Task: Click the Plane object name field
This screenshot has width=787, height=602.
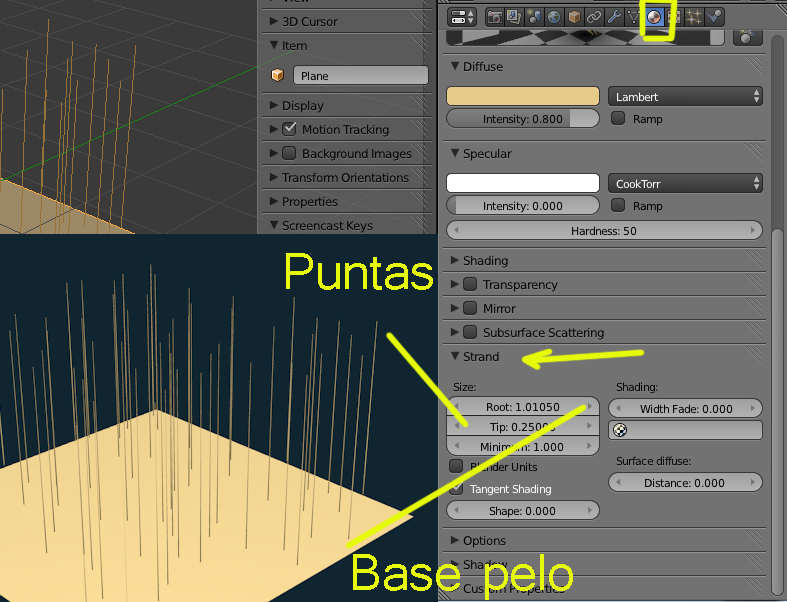Action: (360, 75)
